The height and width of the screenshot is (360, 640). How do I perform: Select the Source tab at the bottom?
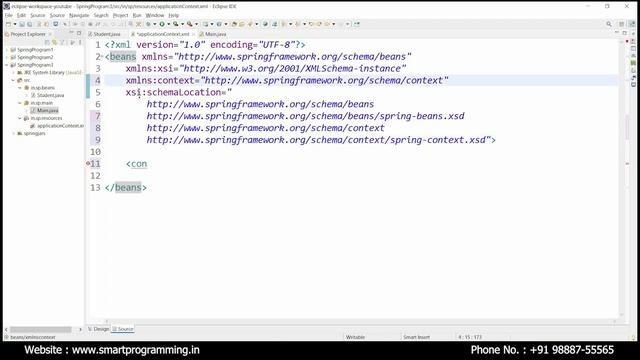point(123,329)
